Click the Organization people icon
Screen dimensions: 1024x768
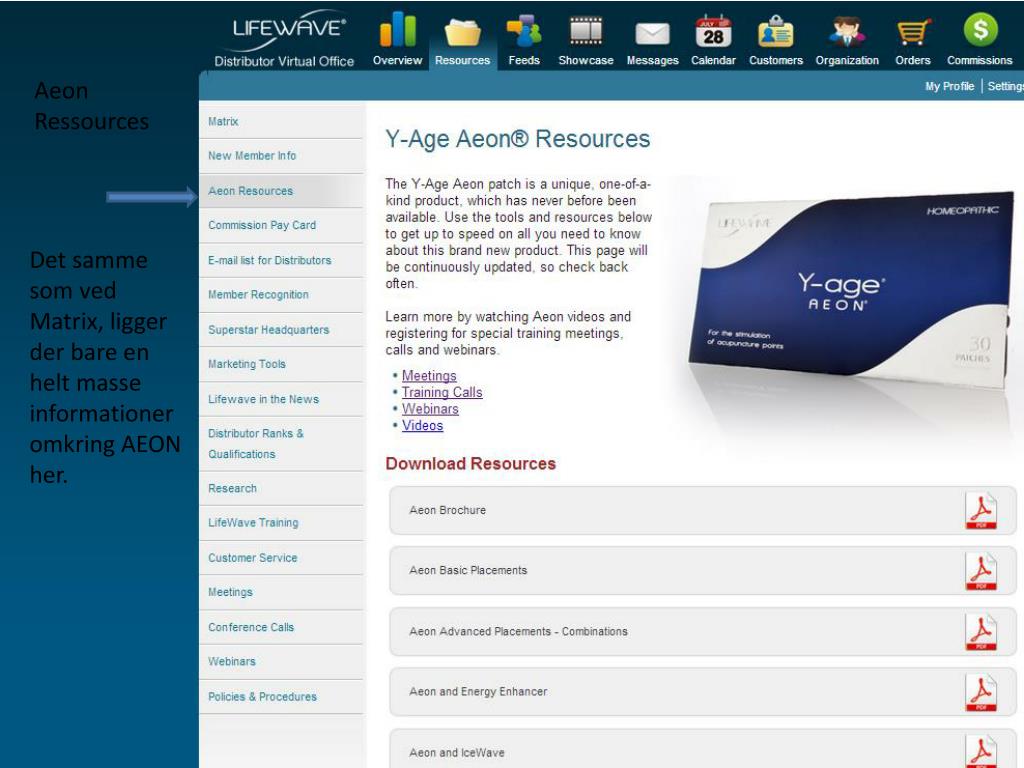click(847, 31)
